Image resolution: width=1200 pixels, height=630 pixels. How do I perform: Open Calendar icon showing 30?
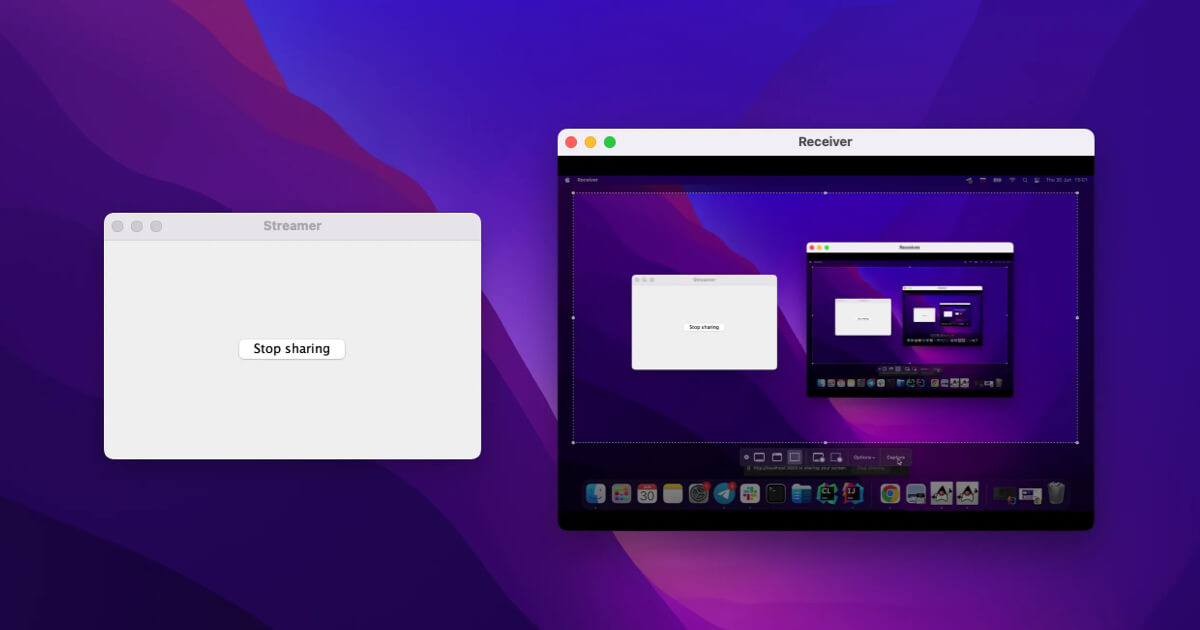[x=647, y=493]
